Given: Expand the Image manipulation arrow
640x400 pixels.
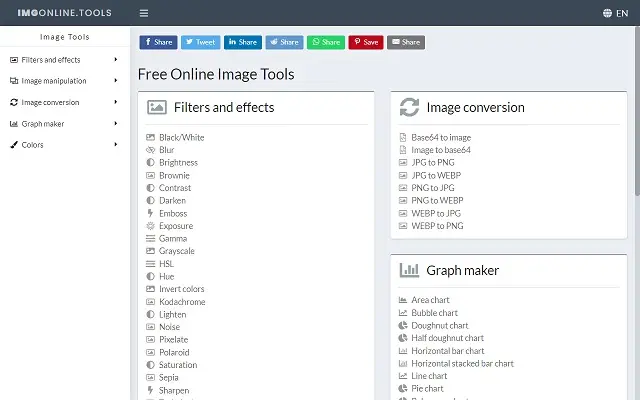Looking at the screenshot, I should [x=116, y=80].
